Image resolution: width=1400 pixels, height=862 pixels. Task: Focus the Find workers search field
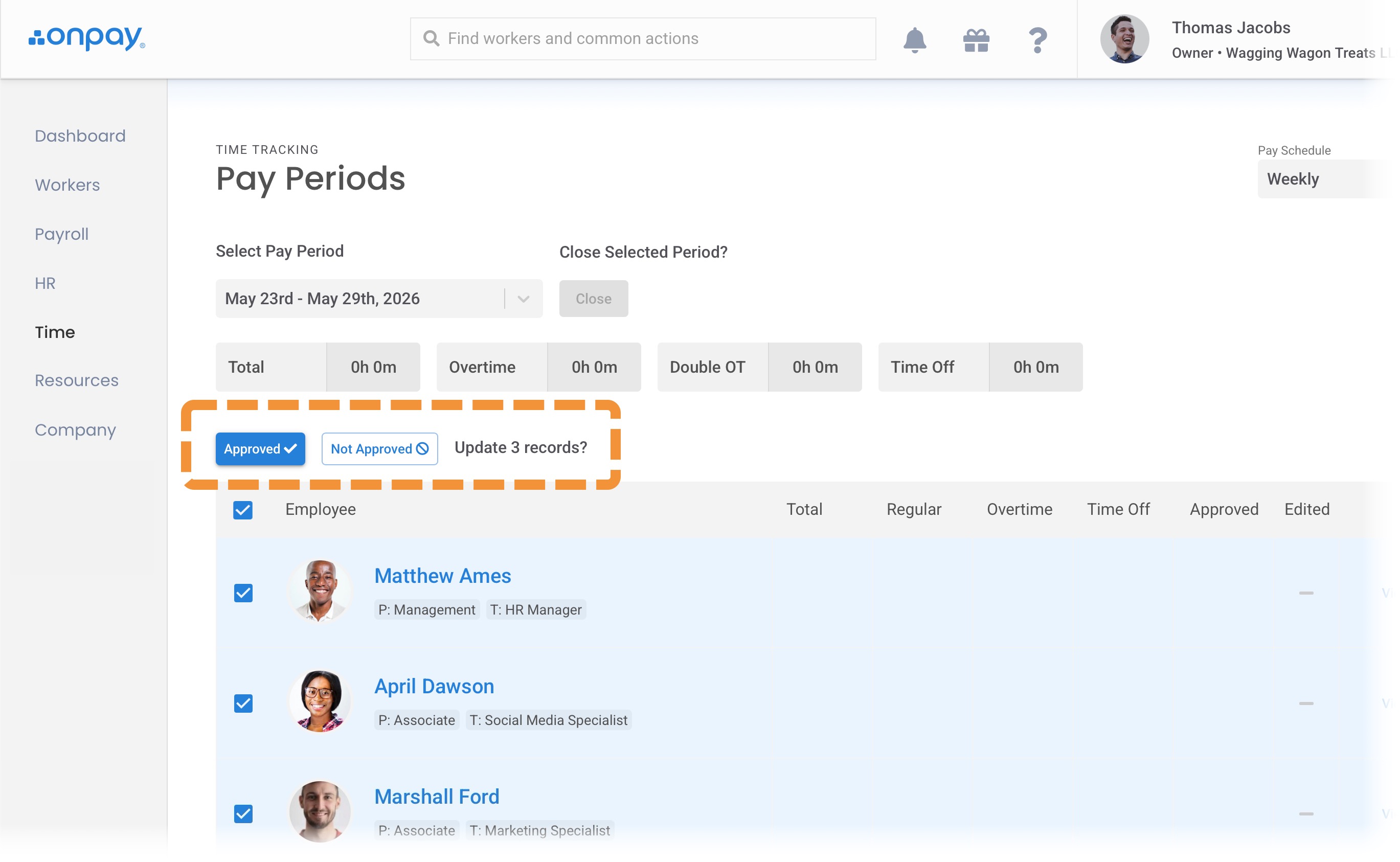click(643, 38)
